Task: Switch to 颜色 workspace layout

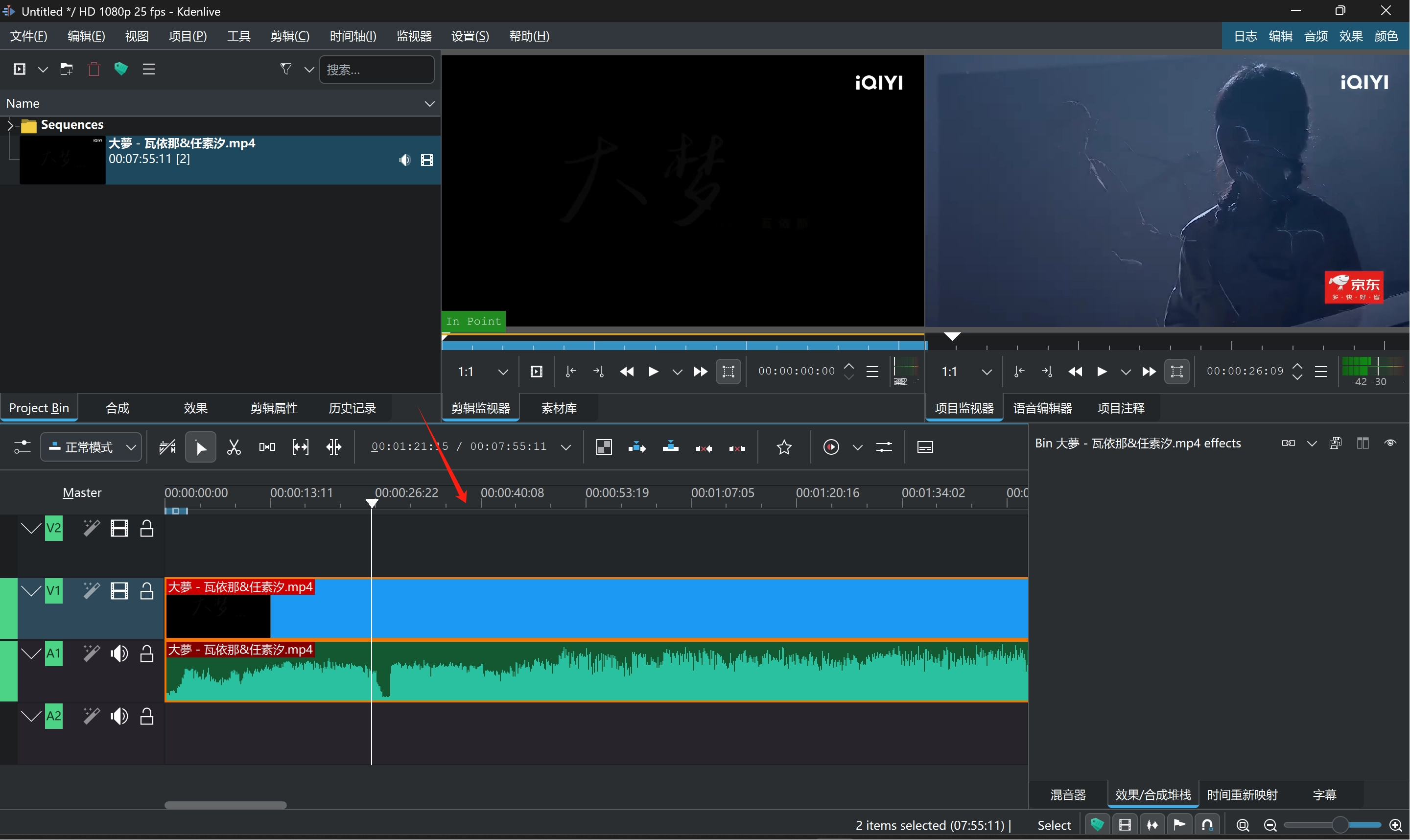Action: coord(1386,36)
